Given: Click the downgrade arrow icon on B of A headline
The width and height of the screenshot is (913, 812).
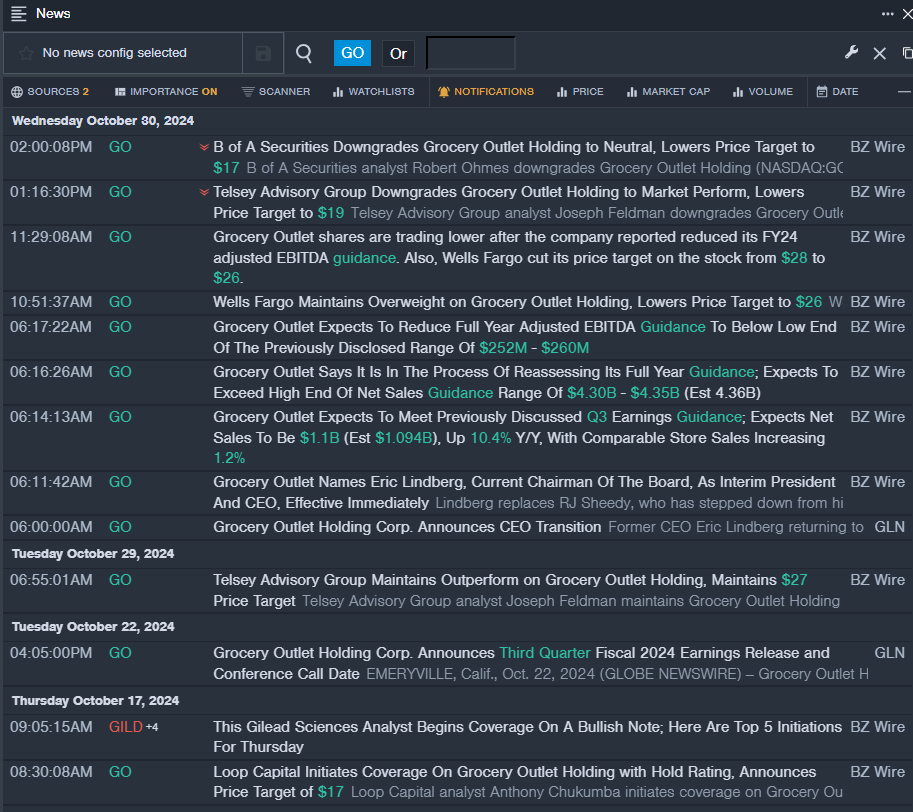Looking at the screenshot, I should click(x=204, y=147).
